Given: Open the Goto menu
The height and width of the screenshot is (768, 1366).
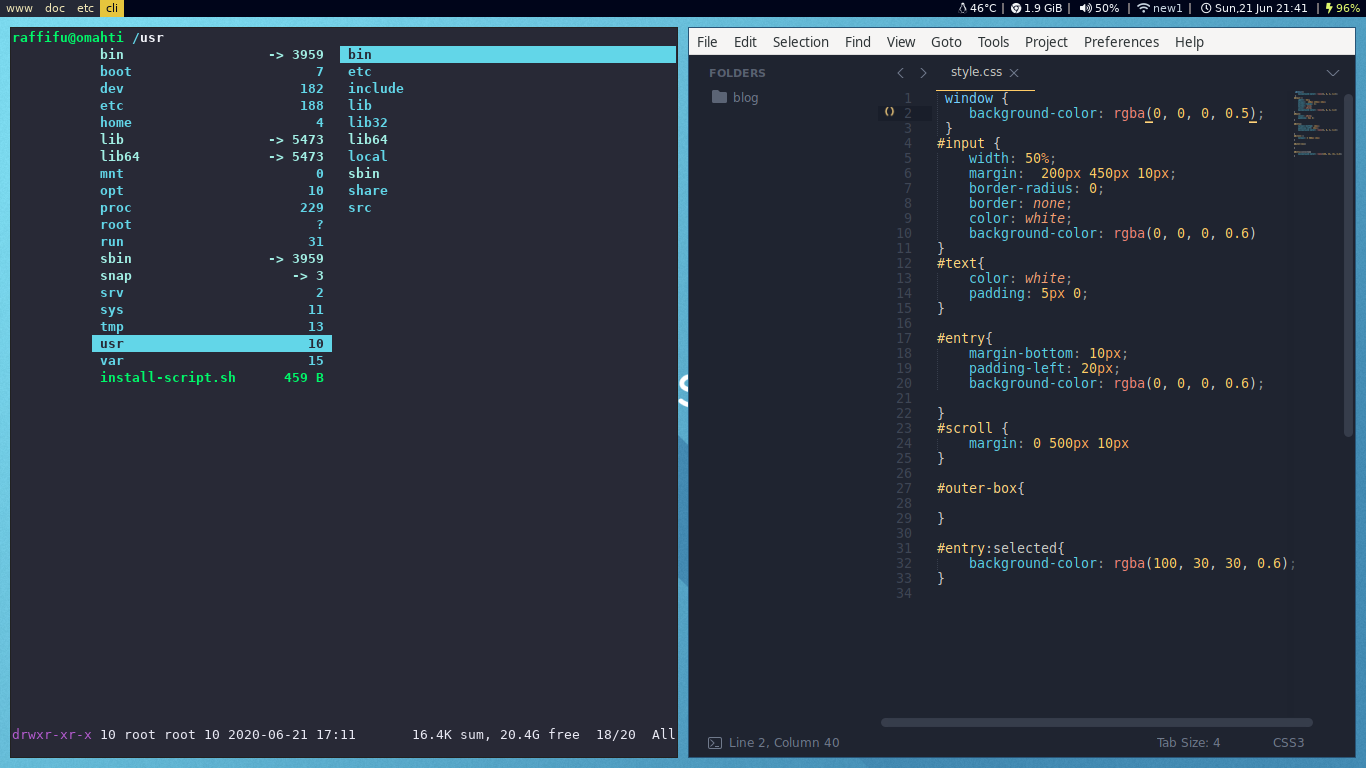Looking at the screenshot, I should [x=946, y=42].
